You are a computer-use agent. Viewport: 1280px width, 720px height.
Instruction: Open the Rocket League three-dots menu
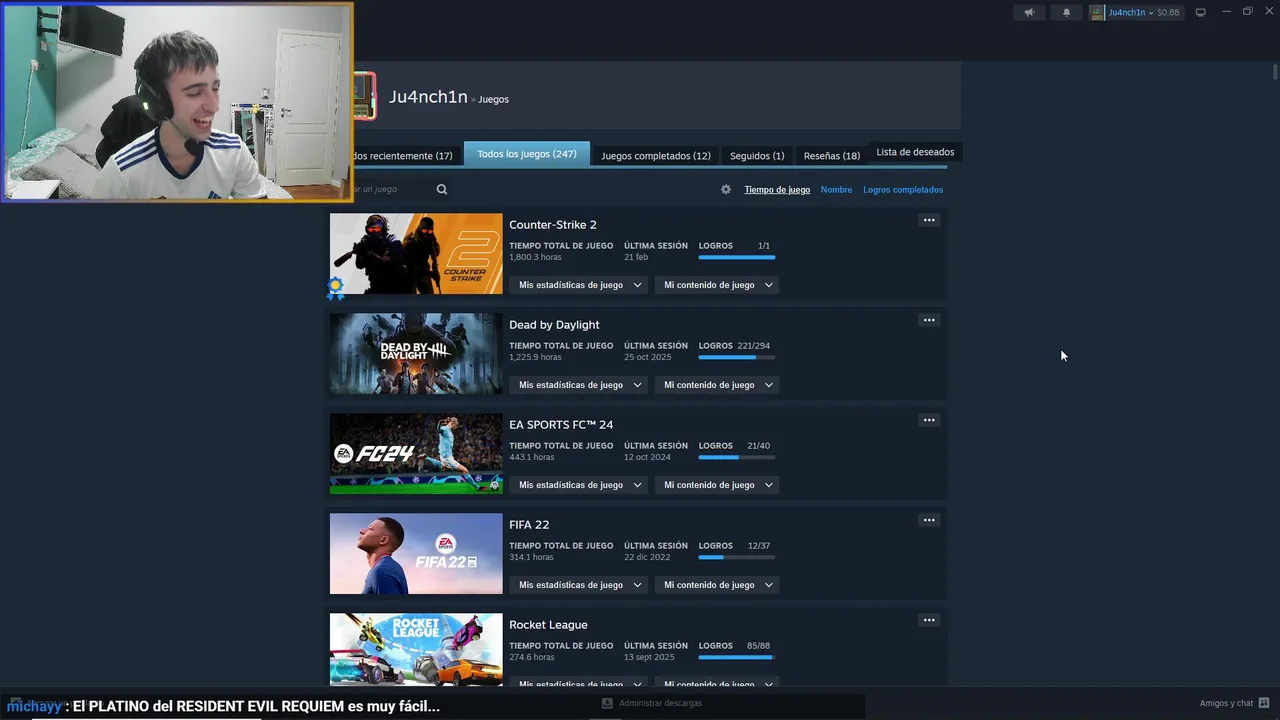tap(929, 620)
